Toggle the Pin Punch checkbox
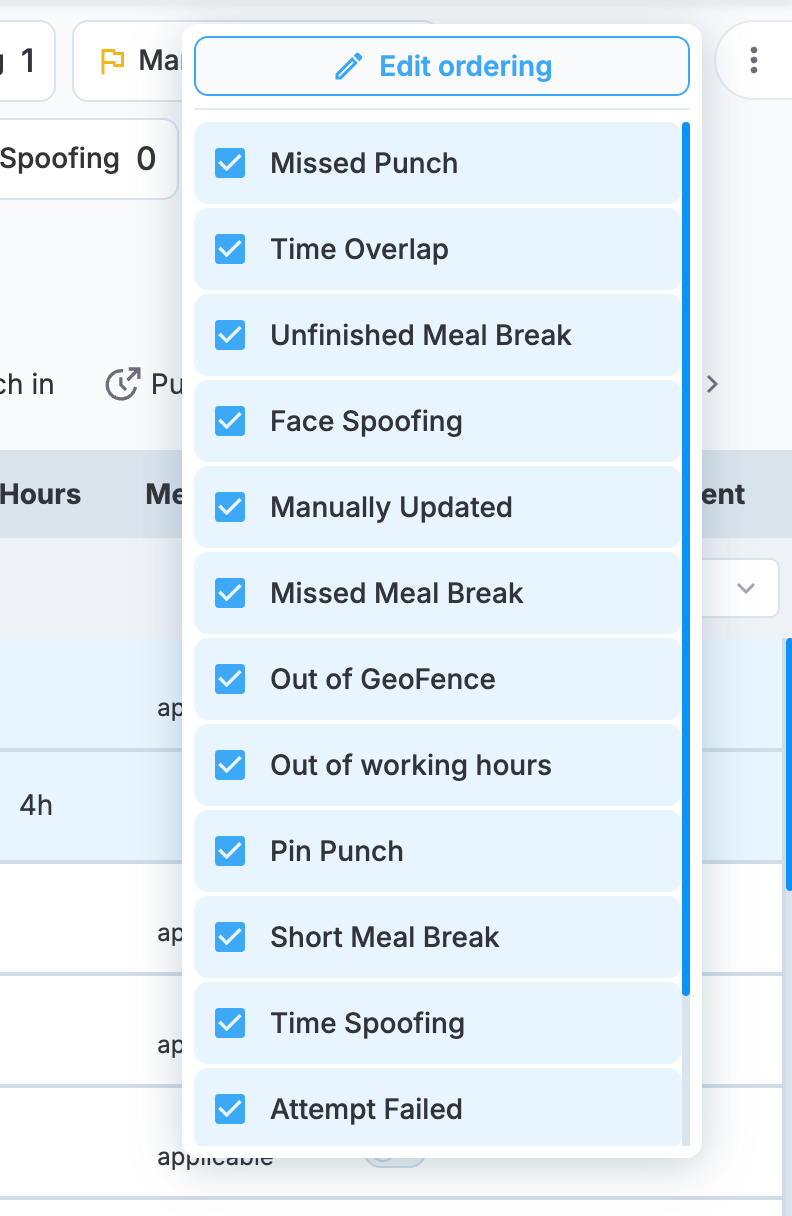 coord(230,851)
